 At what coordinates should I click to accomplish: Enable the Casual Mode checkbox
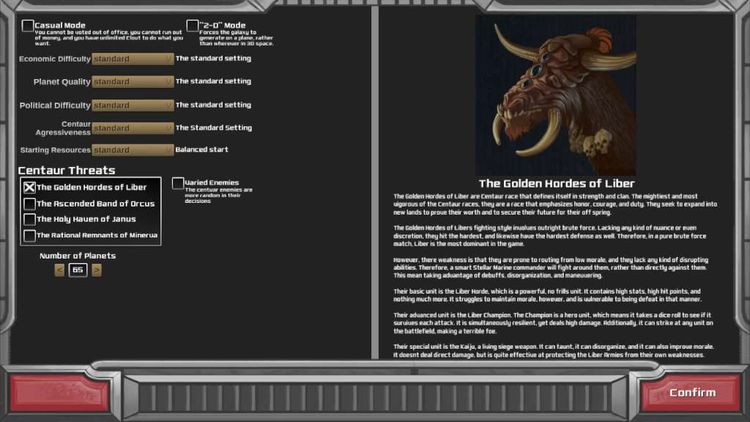[28, 25]
